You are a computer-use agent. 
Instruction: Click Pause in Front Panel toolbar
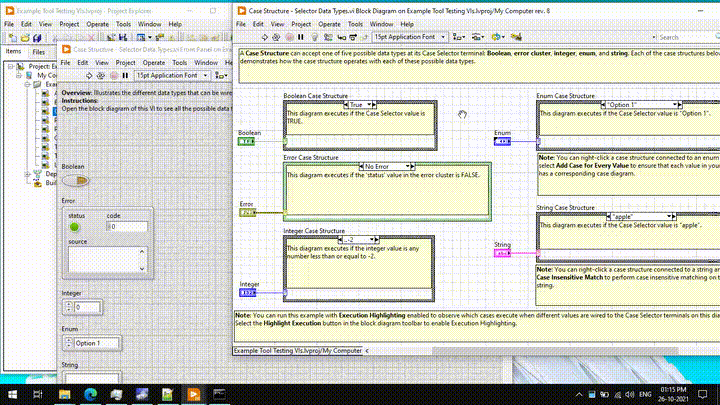(125, 75)
